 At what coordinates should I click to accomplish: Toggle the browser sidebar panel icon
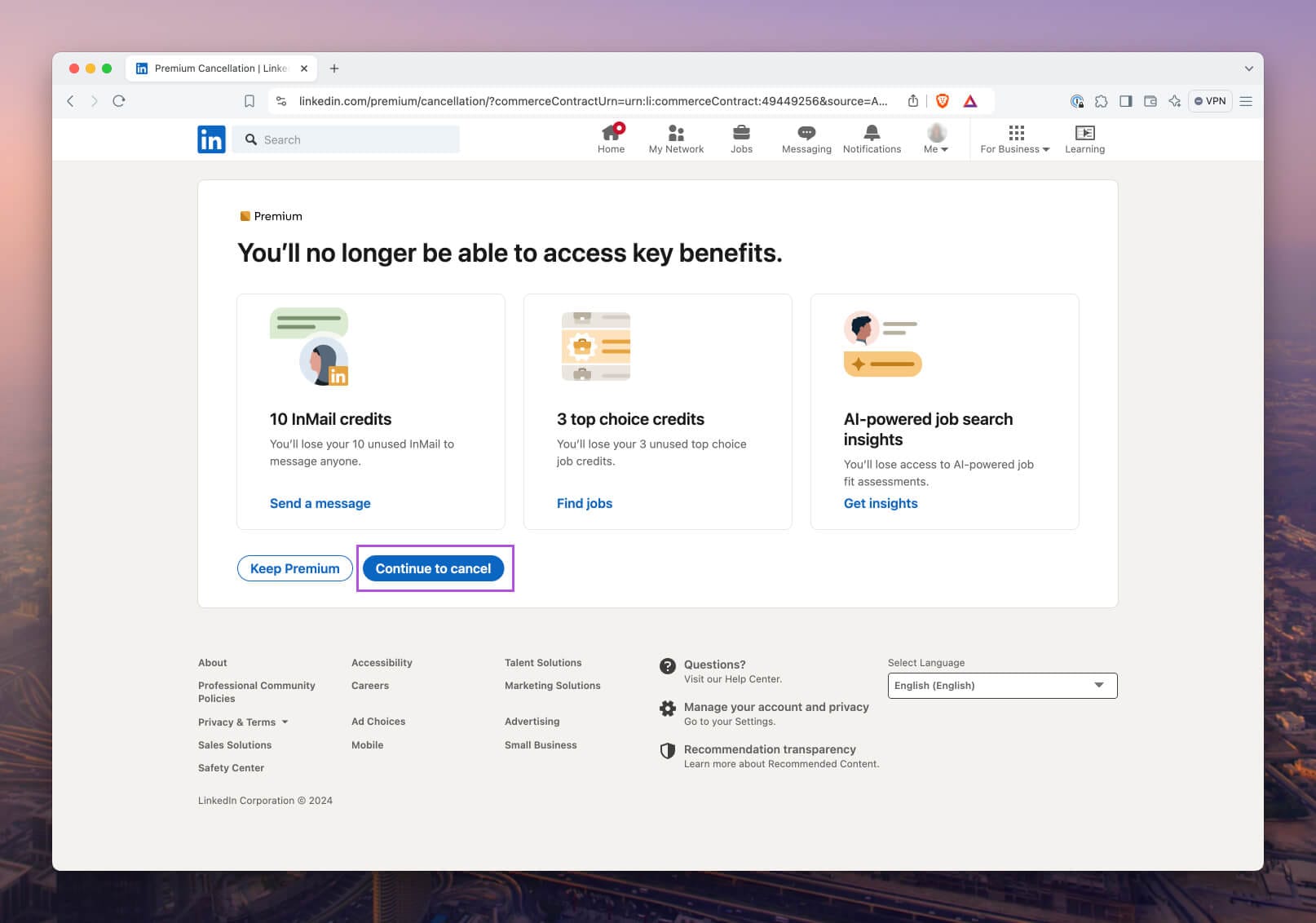[1126, 101]
